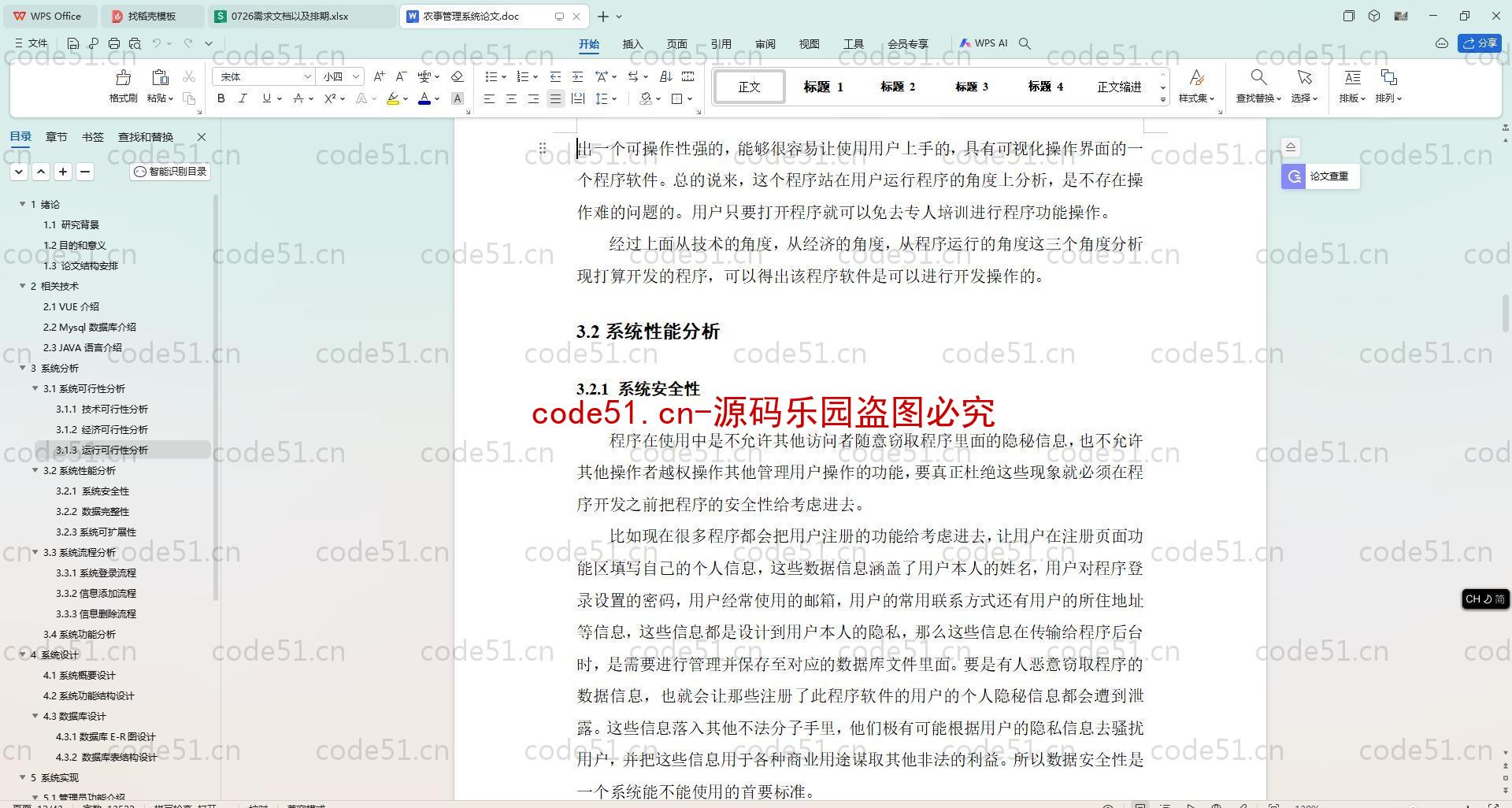Demote outline level with minus button

tap(85, 171)
